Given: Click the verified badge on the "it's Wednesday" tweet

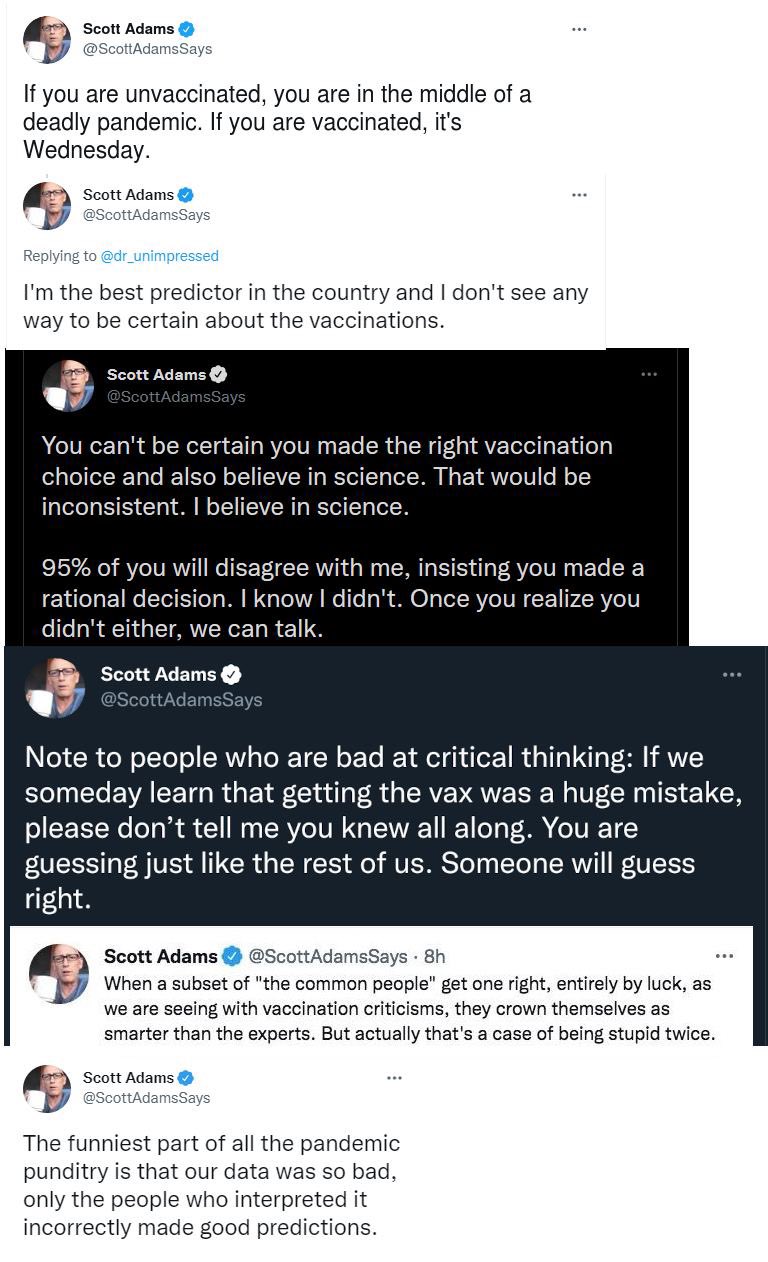Looking at the screenshot, I should (185, 30).
